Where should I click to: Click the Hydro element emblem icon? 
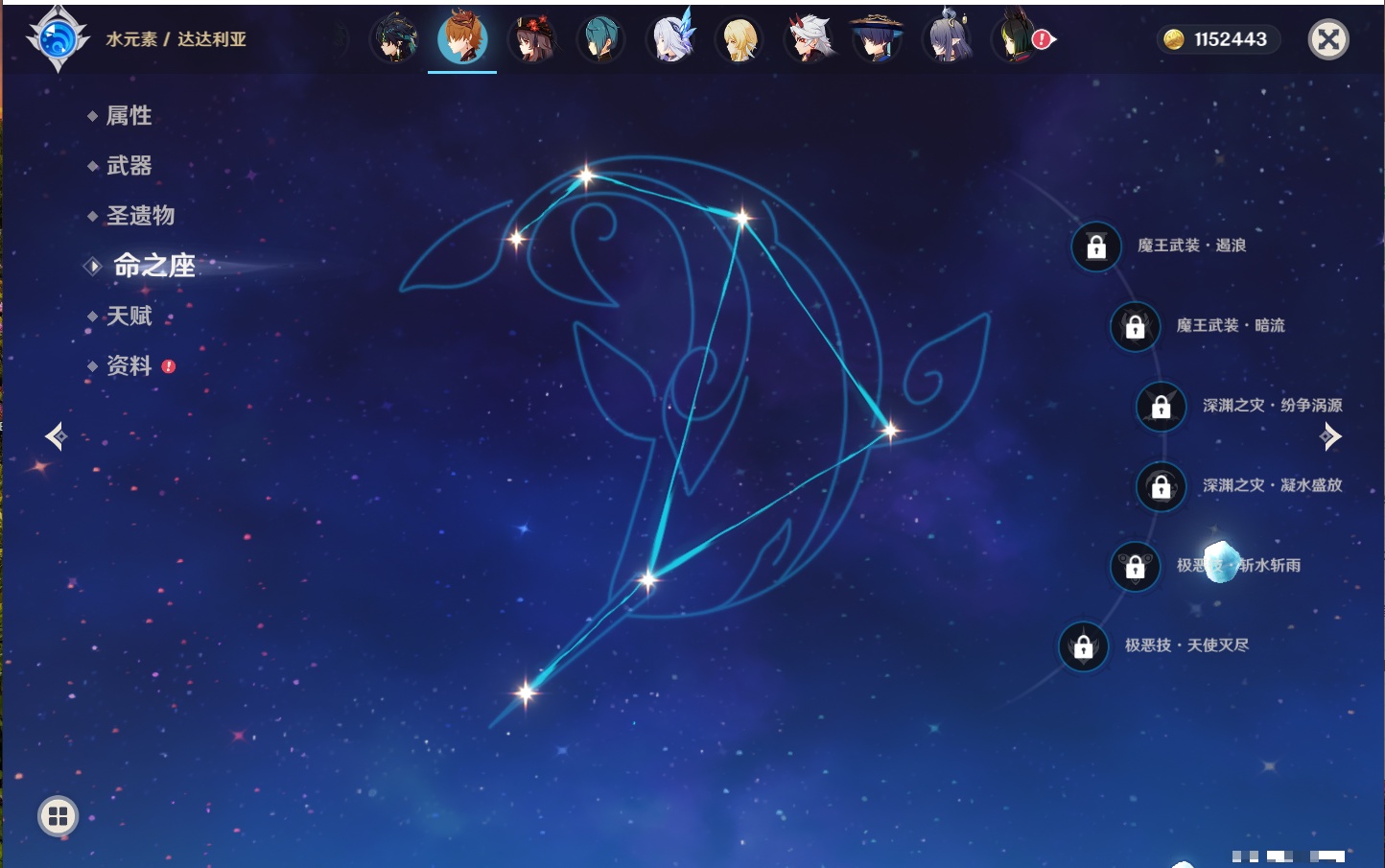(58, 39)
